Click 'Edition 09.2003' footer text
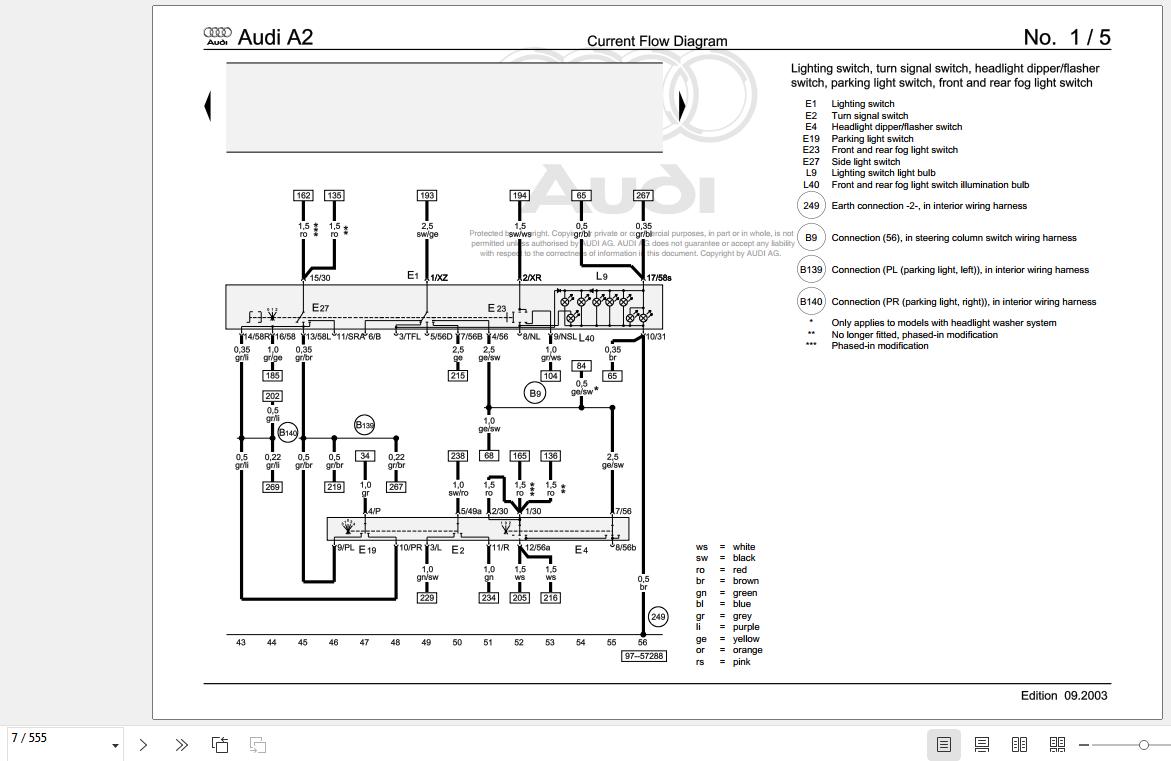The height and width of the screenshot is (761, 1171). (1064, 695)
